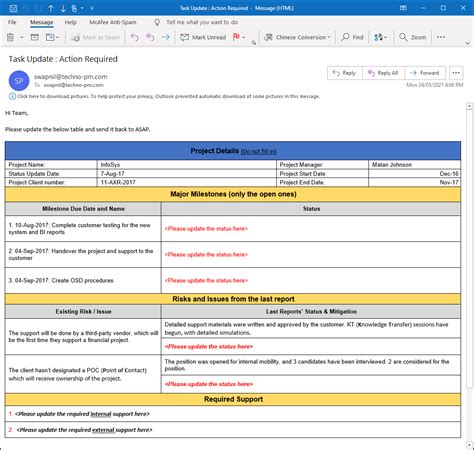474x450 pixels.
Task: Select the Message ribbon tab
Action: [42, 22]
